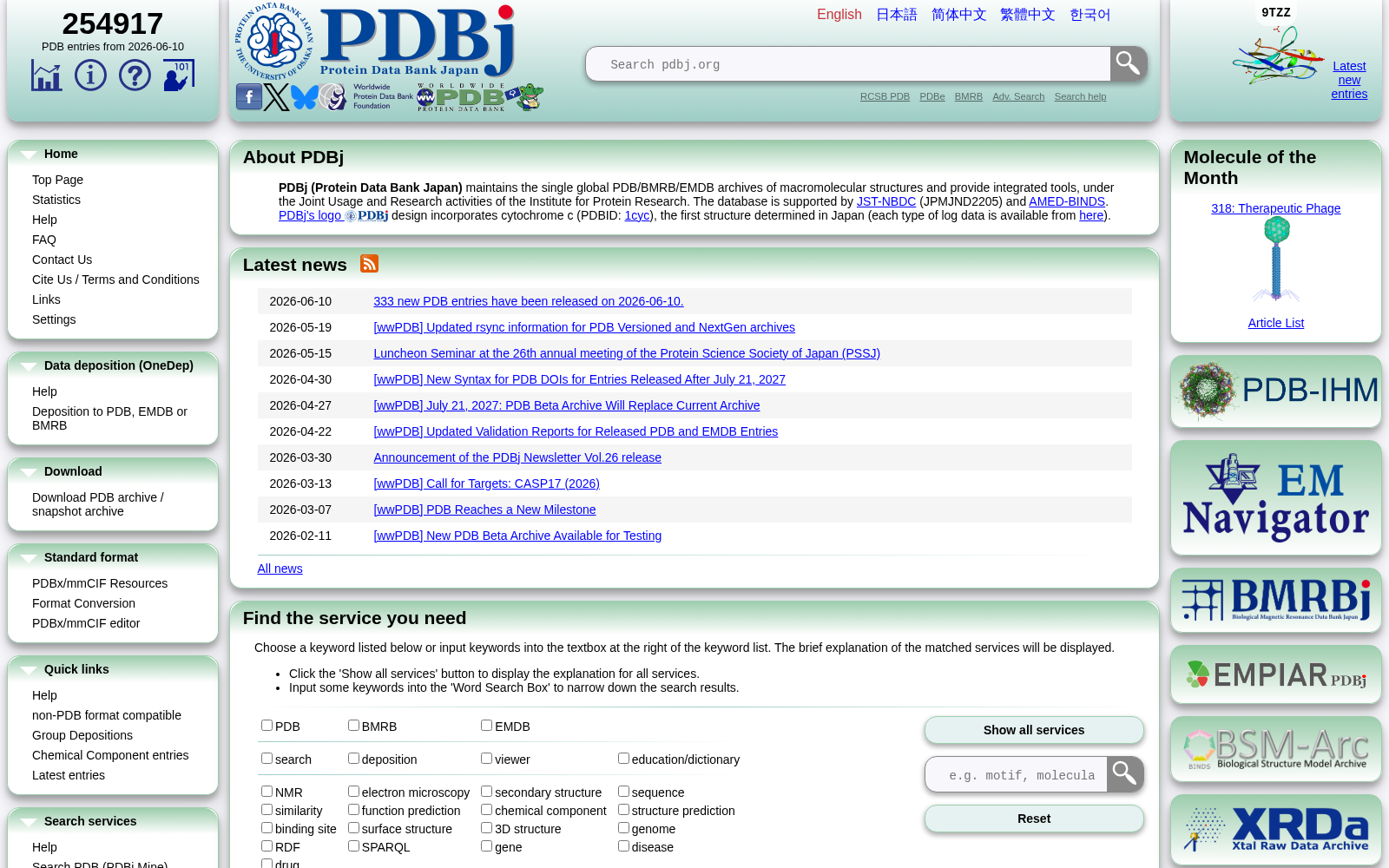Open the BMRBj banner

click(x=1276, y=600)
